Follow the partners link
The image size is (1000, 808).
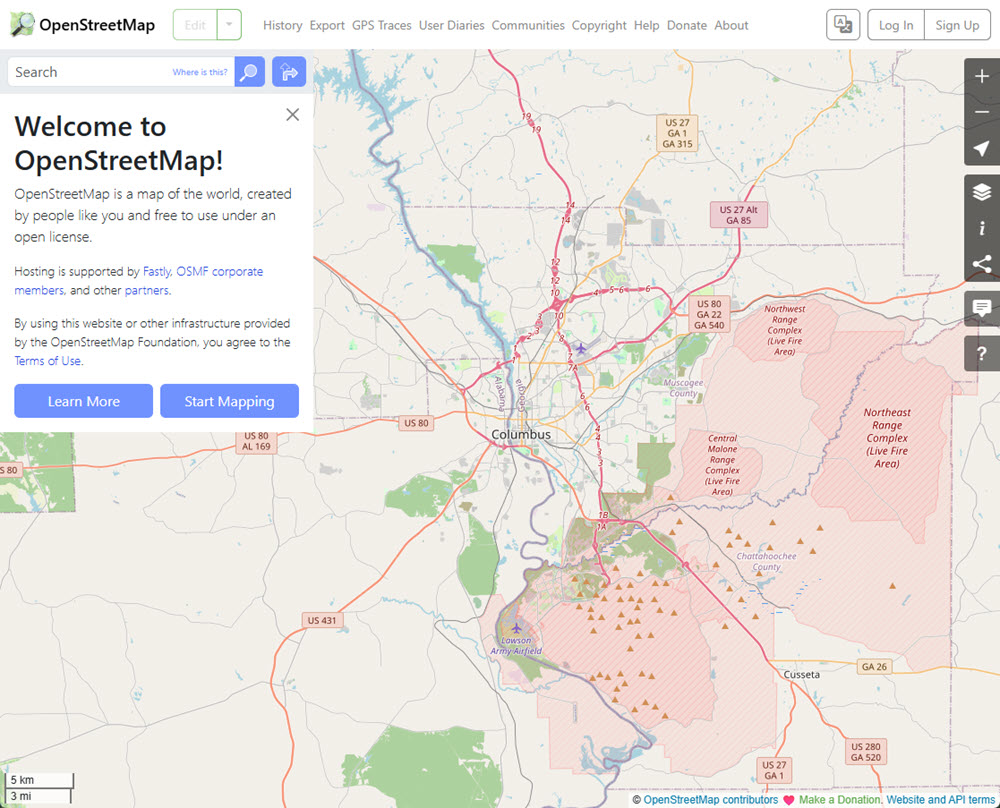pyautogui.click(x=147, y=290)
